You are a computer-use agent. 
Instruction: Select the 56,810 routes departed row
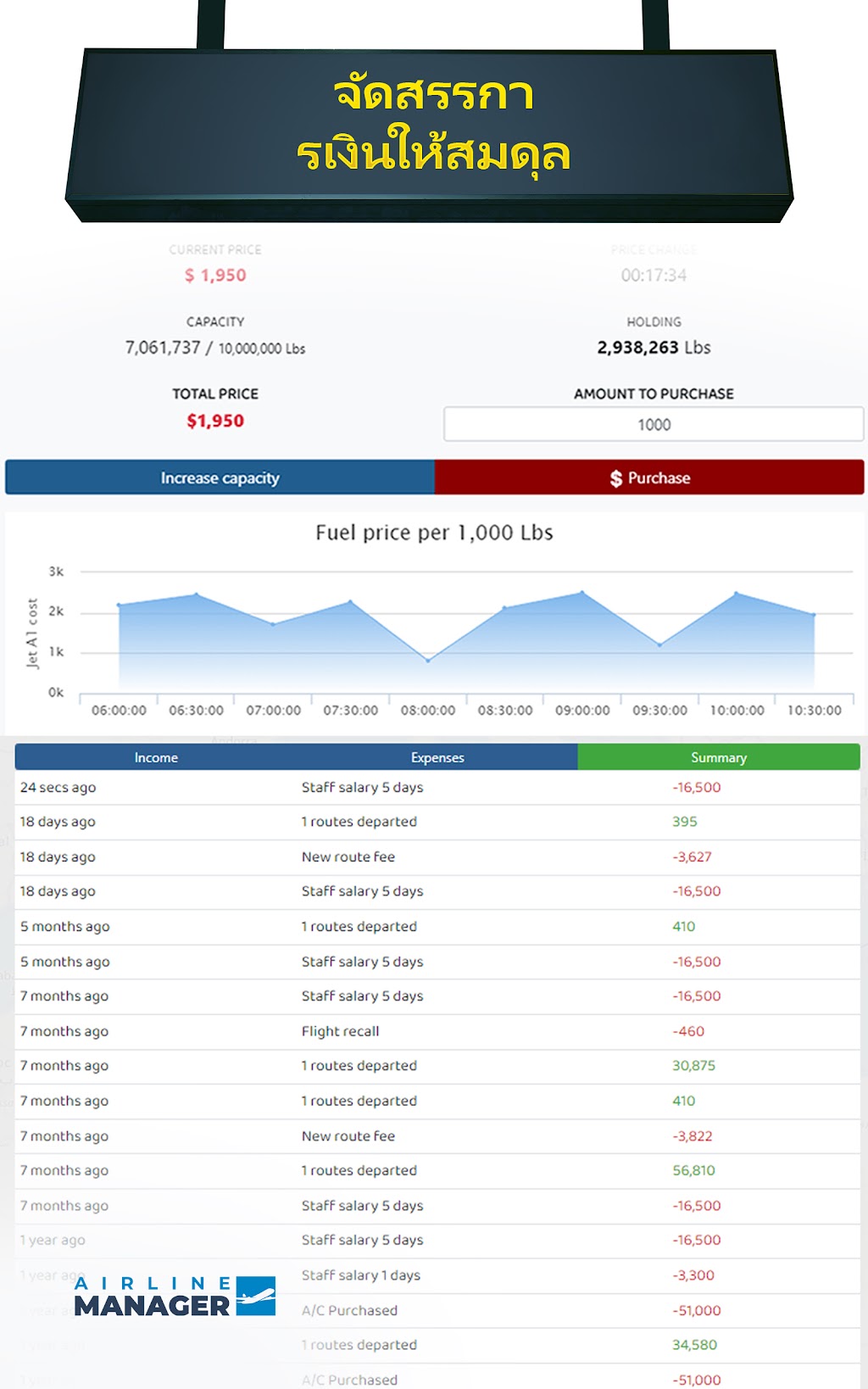[437, 1170]
